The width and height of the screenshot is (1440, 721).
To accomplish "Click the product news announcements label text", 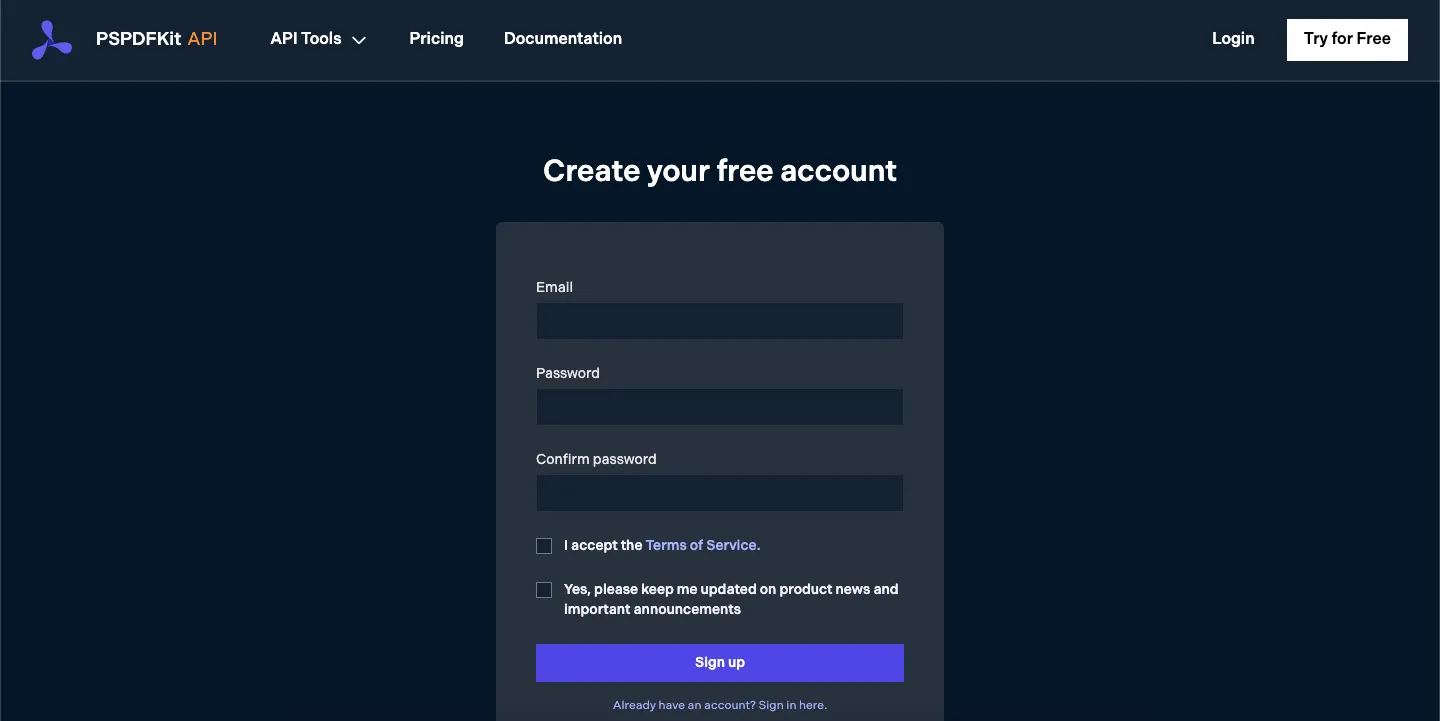I will [x=730, y=599].
